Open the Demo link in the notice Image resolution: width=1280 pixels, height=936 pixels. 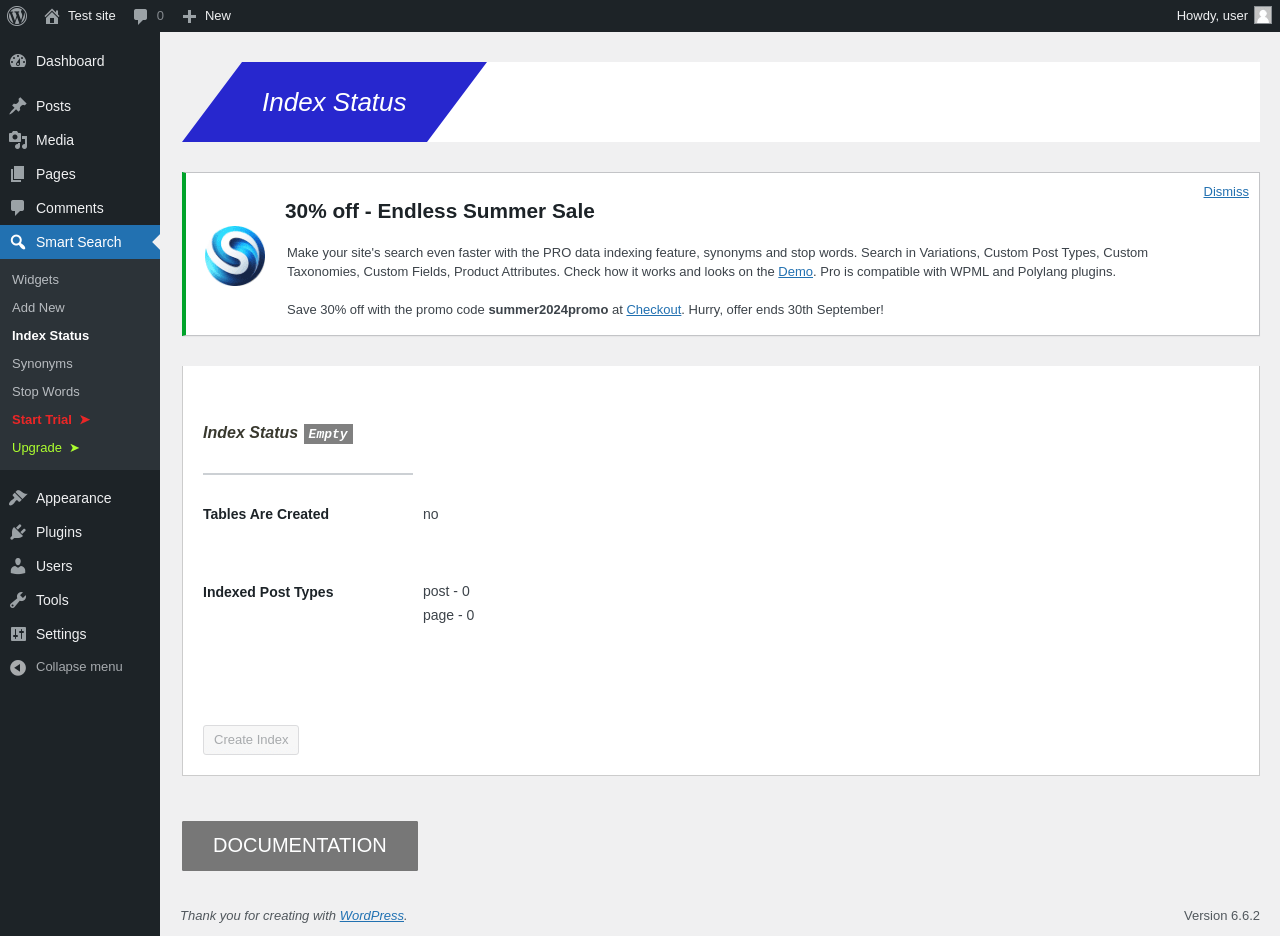pos(795,272)
